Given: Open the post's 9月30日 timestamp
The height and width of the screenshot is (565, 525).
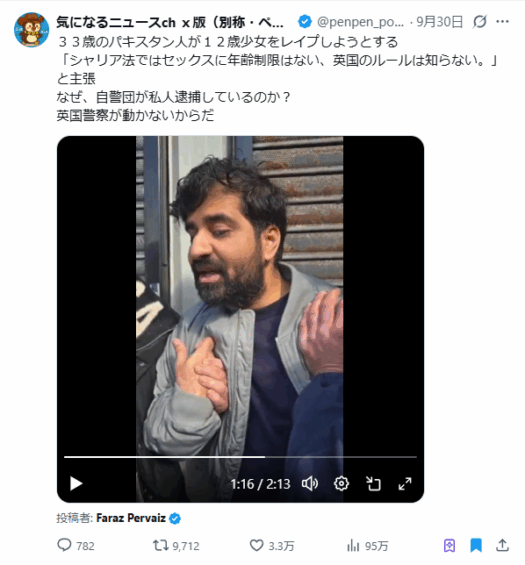Looking at the screenshot, I should click(x=439, y=22).
